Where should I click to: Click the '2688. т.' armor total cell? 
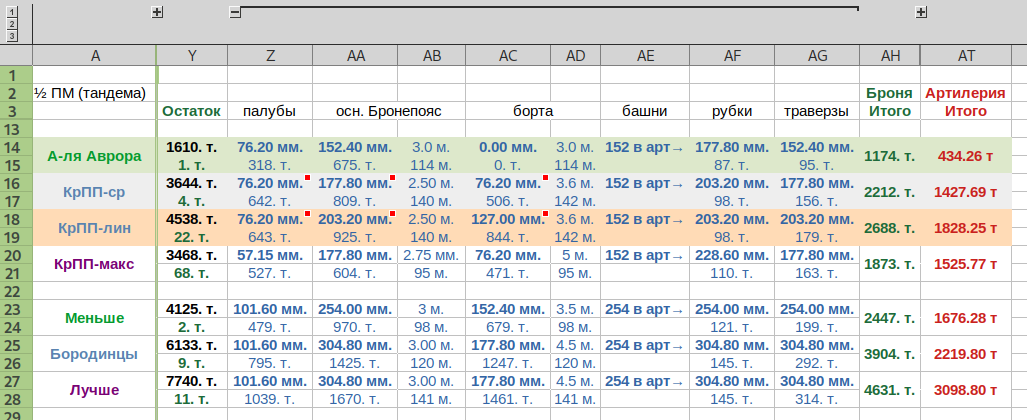889,228
